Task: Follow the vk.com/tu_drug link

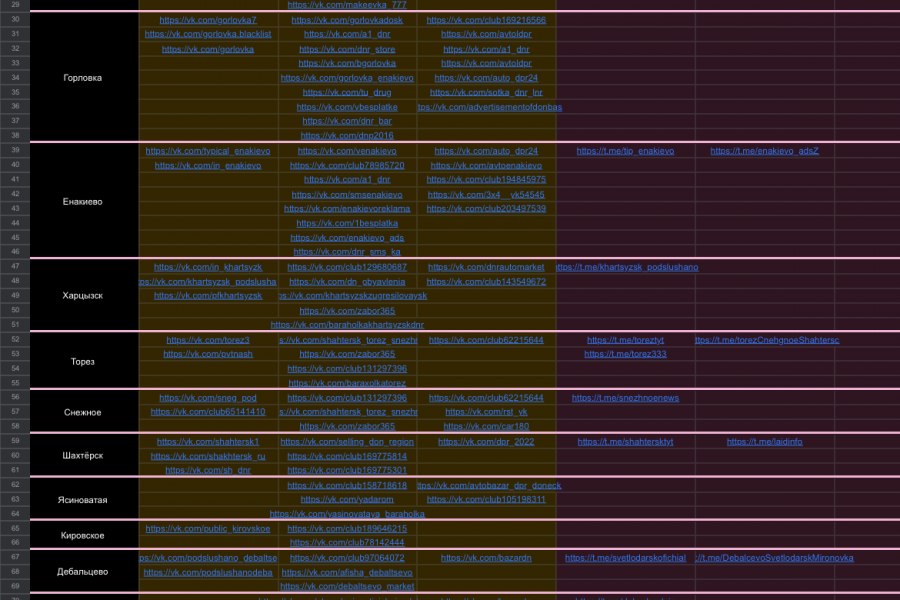Action: click(x=347, y=92)
